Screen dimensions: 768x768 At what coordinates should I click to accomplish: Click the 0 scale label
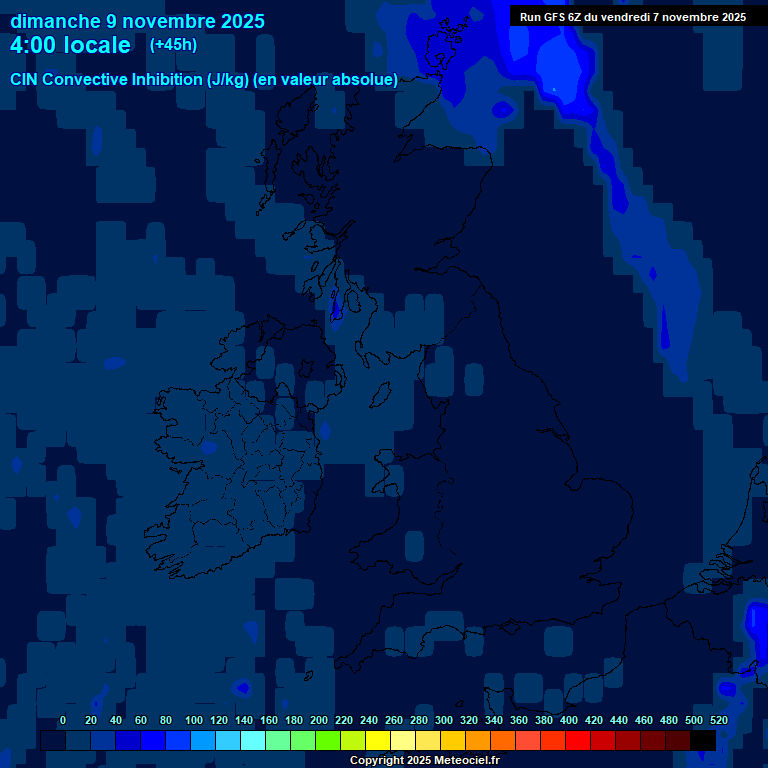click(x=63, y=720)
